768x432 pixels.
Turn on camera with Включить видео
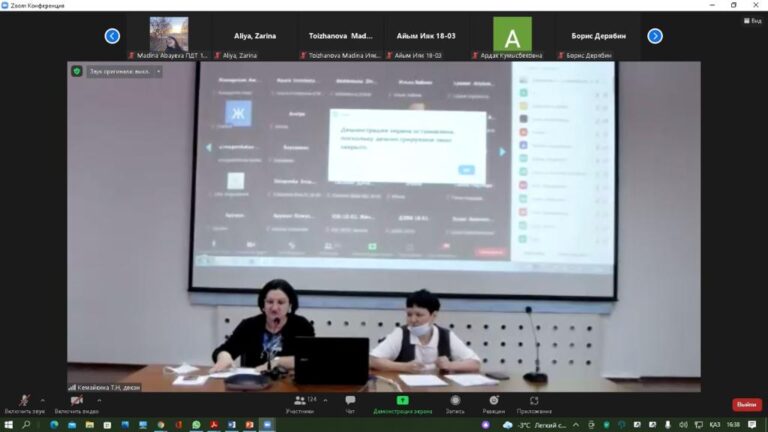(x=76, y=401)
